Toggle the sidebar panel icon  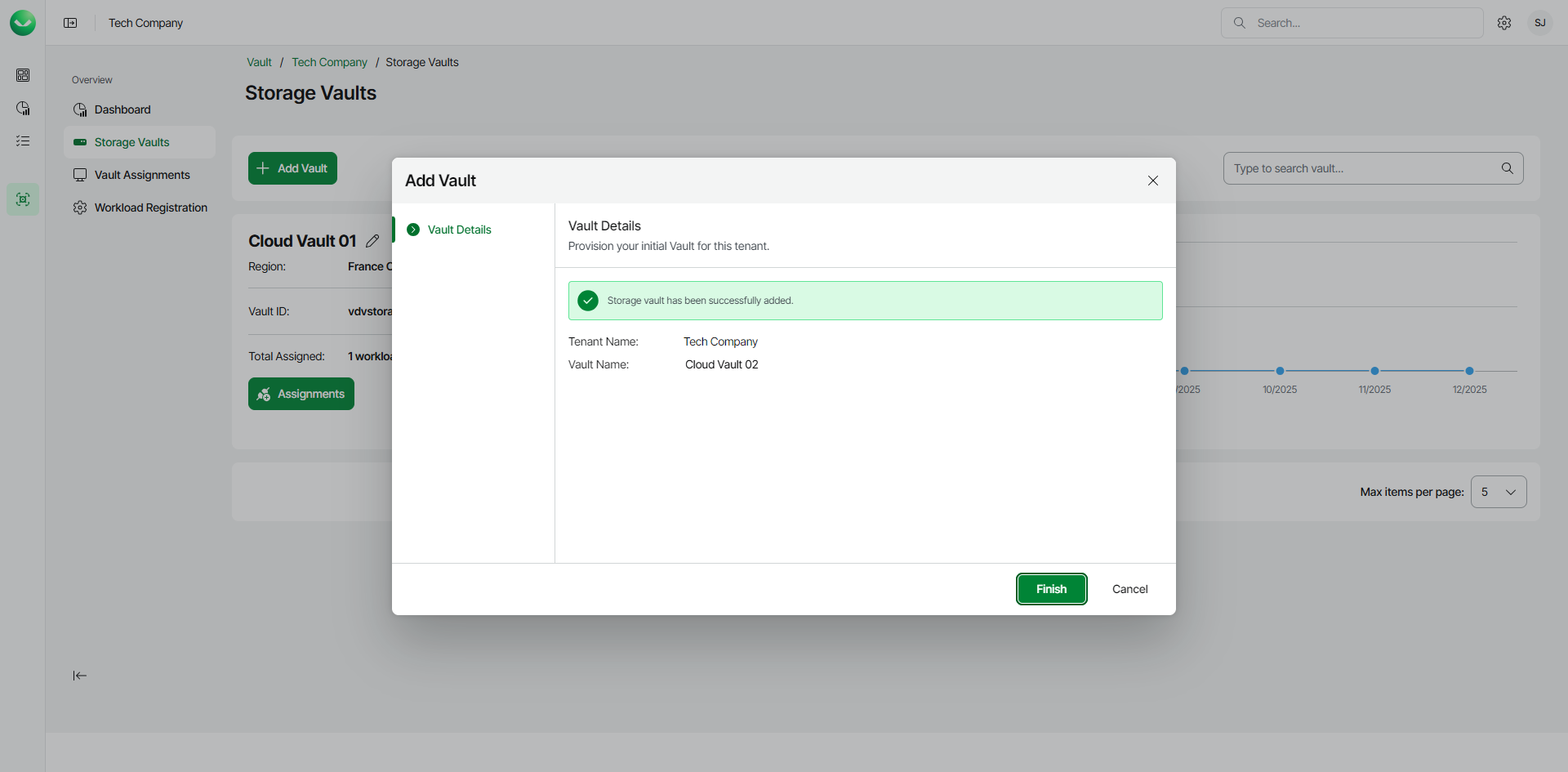tap(70, 23)
